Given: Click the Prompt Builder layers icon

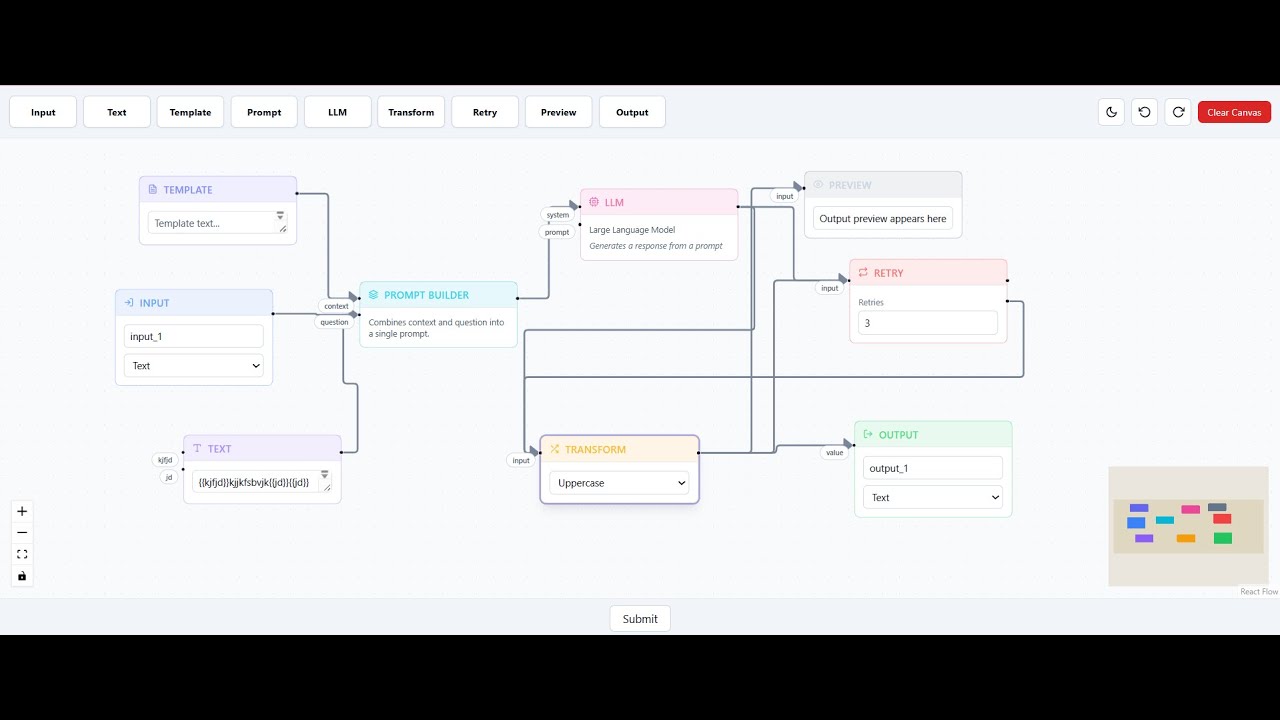Looking at the screenshot, I should [x=373, y=295].
